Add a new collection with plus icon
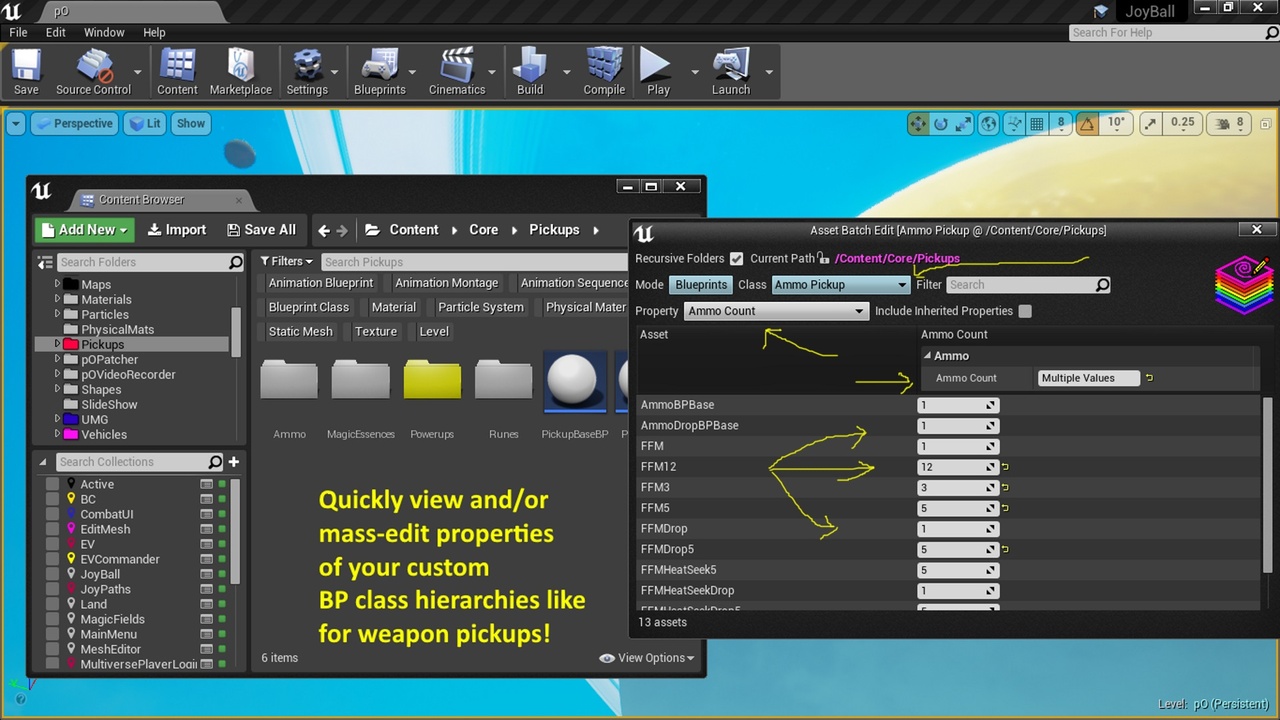 (x=234, y=462)
